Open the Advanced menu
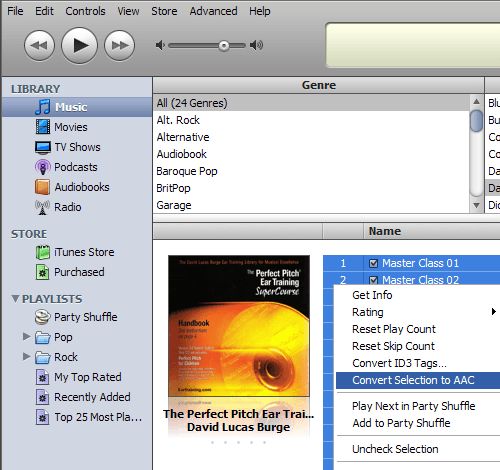500x470 pixels. point(214,11)
